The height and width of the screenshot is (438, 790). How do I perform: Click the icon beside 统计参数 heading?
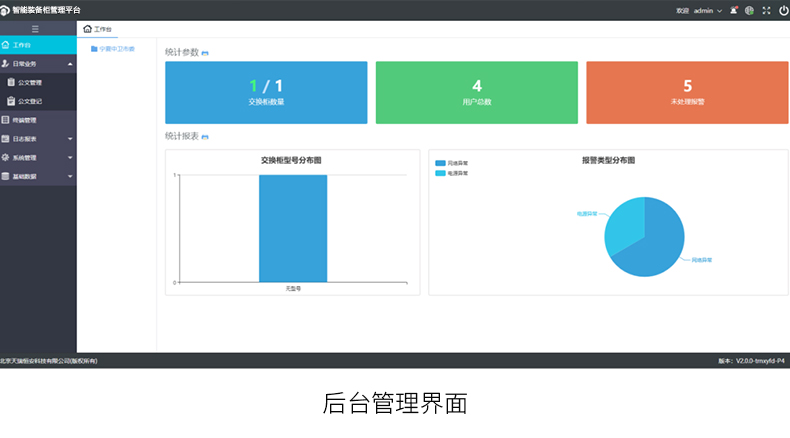[x=206, y=52]
